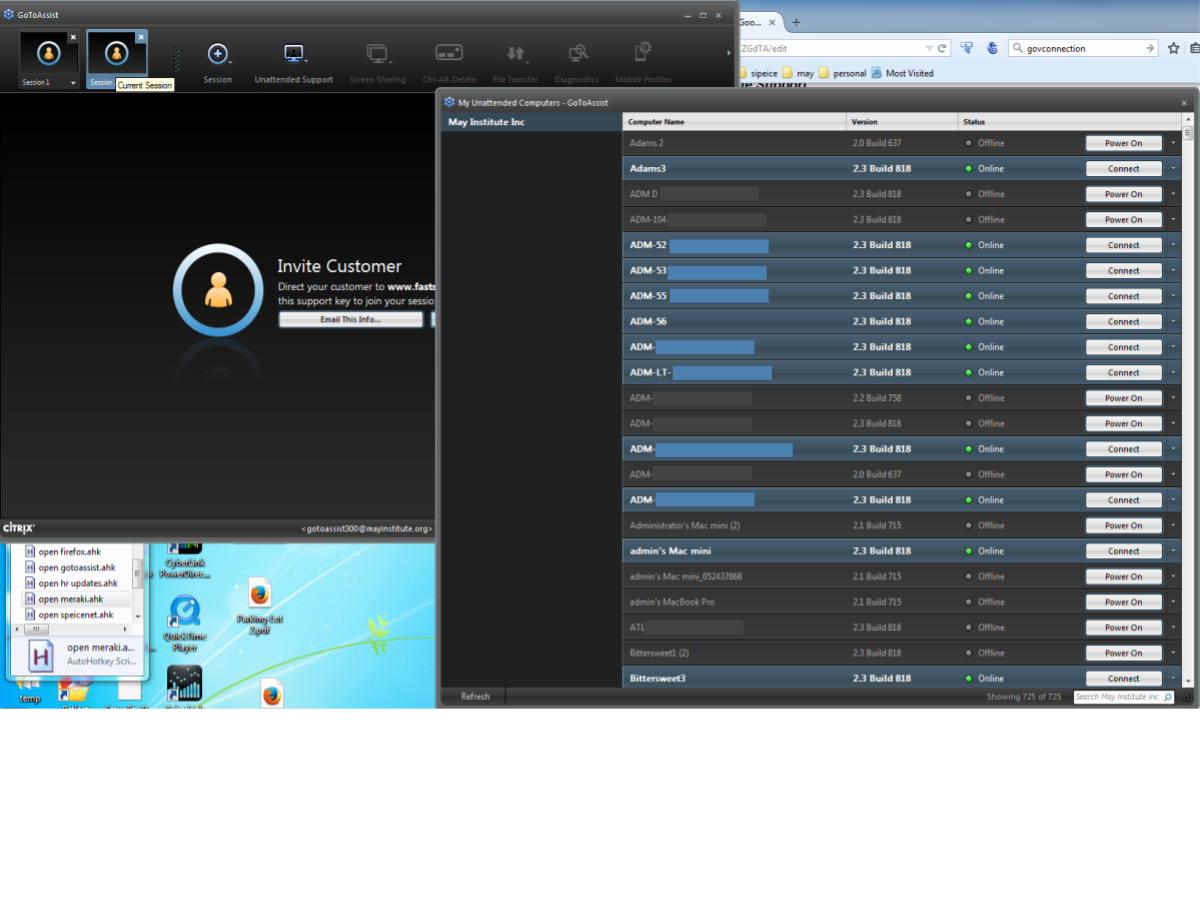Open the Session toolbar menu
1200x900 pixels.
point(217,63)
